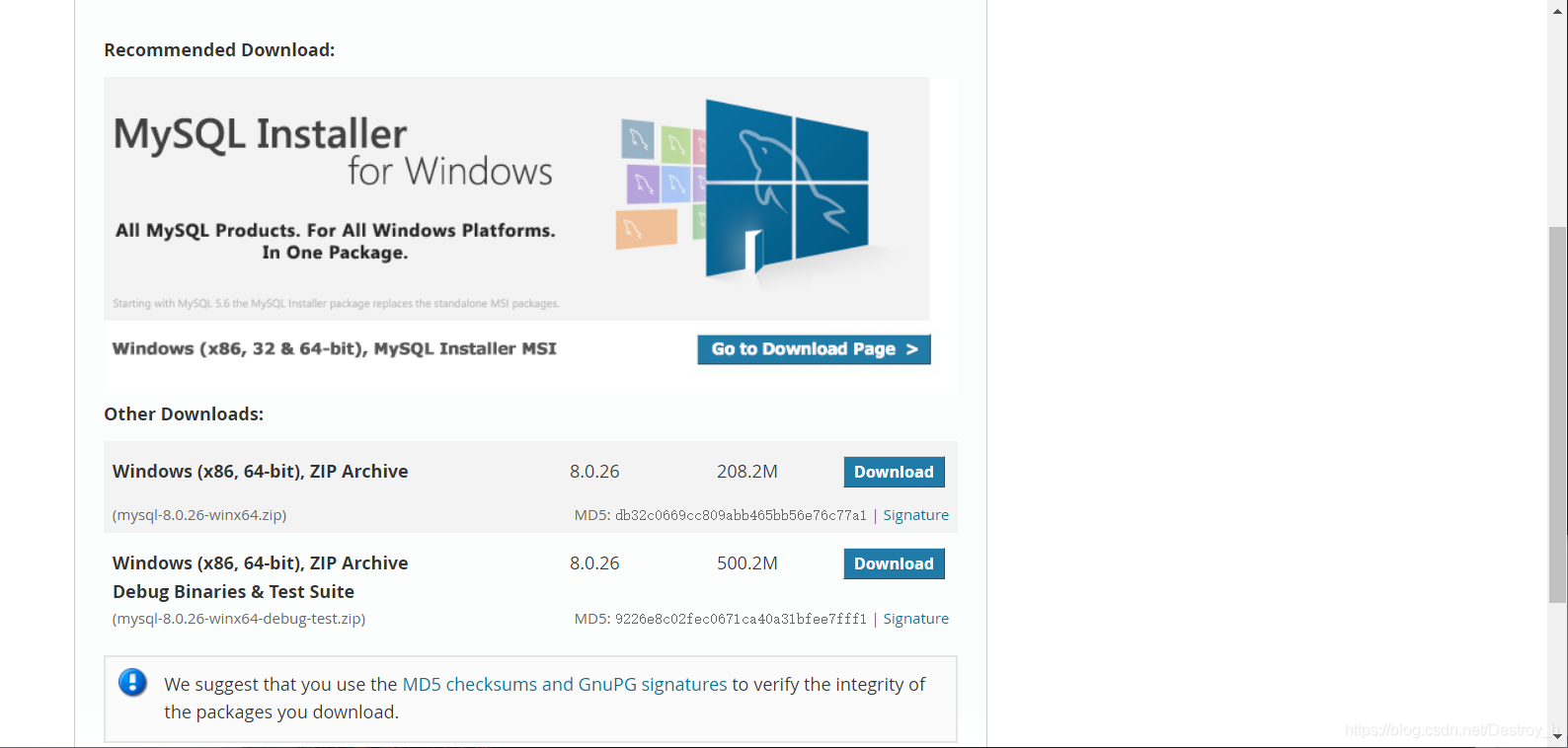Click the MySQL Installer for Windows banner
1568x748 pixels.
[516, 198]
